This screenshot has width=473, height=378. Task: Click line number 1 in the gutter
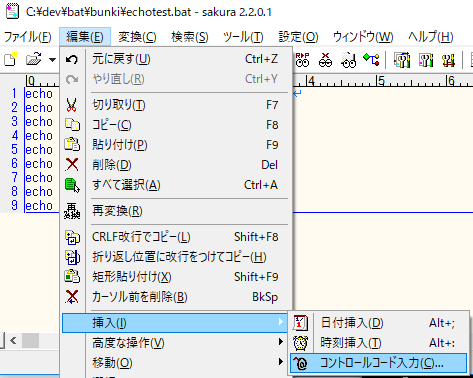pos(14,93)
